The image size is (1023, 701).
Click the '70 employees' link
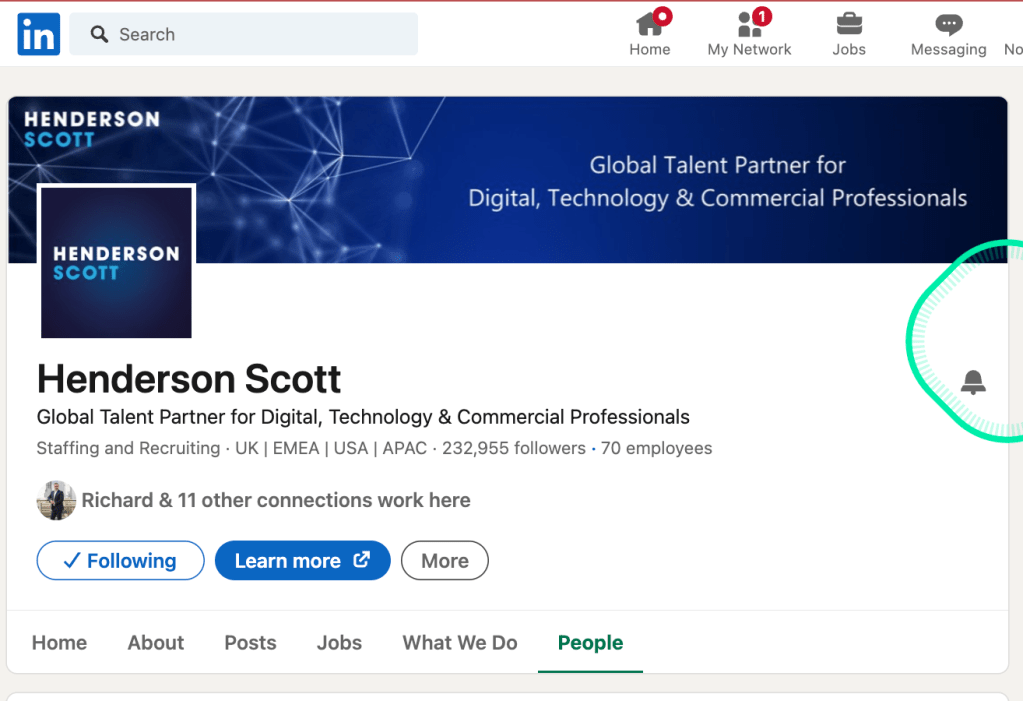tap(656, 448)
